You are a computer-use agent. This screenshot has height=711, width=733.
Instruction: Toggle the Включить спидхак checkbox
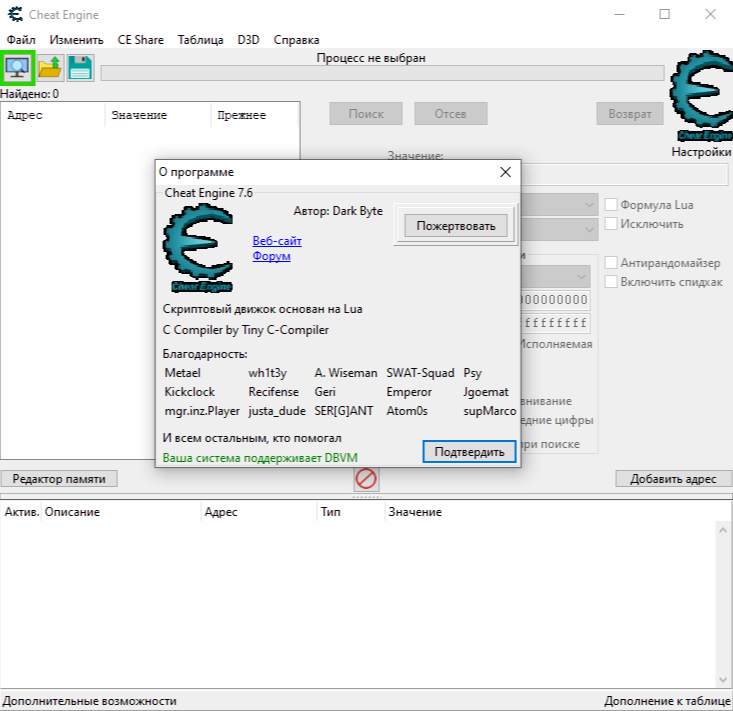tap(610, 282)
